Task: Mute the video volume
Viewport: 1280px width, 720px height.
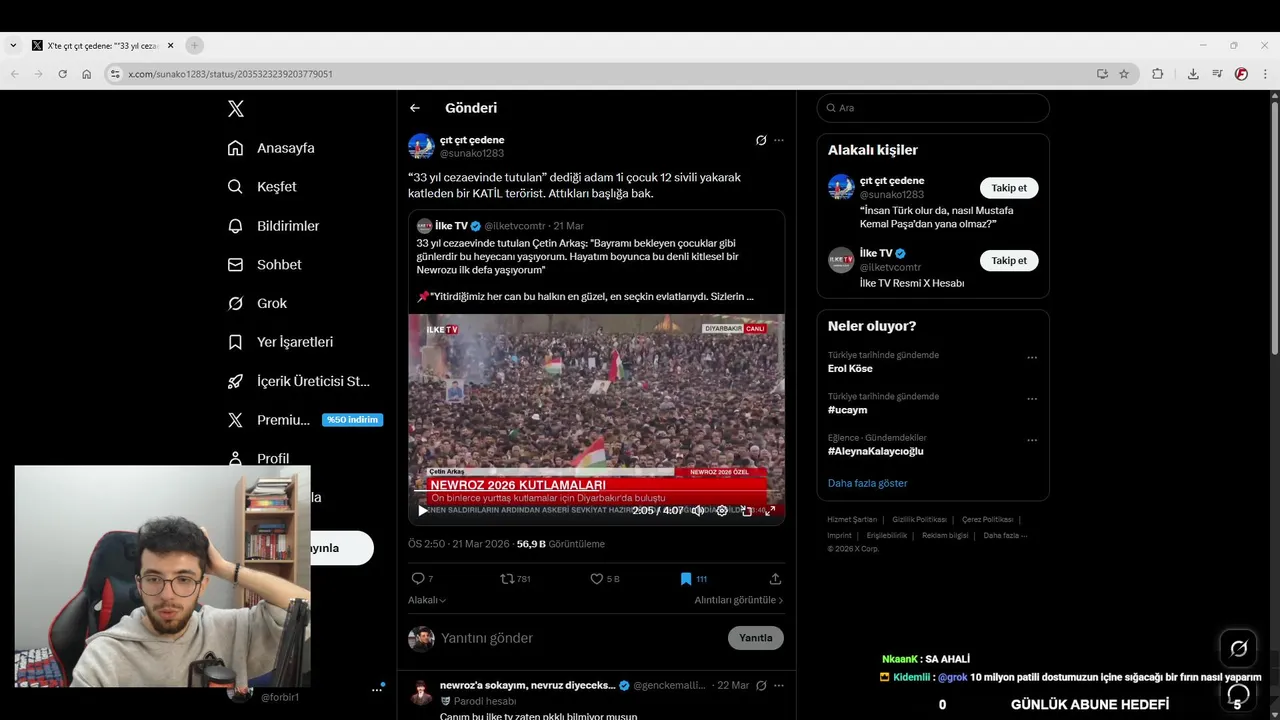Action: [x=698, y=510]
